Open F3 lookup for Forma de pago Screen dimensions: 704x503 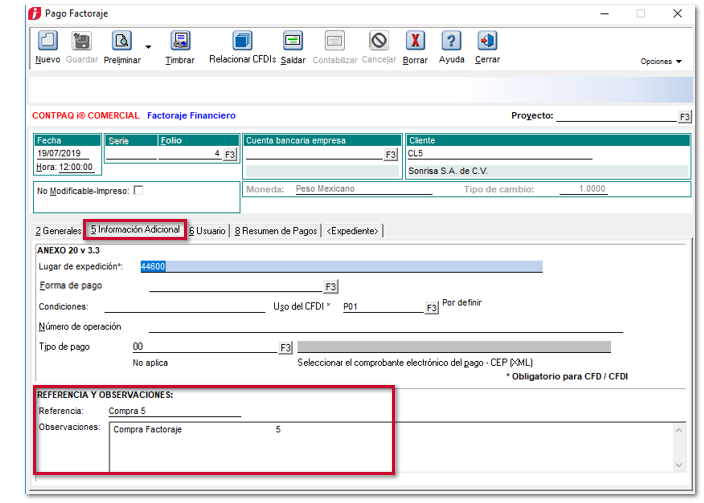[331, 287]
